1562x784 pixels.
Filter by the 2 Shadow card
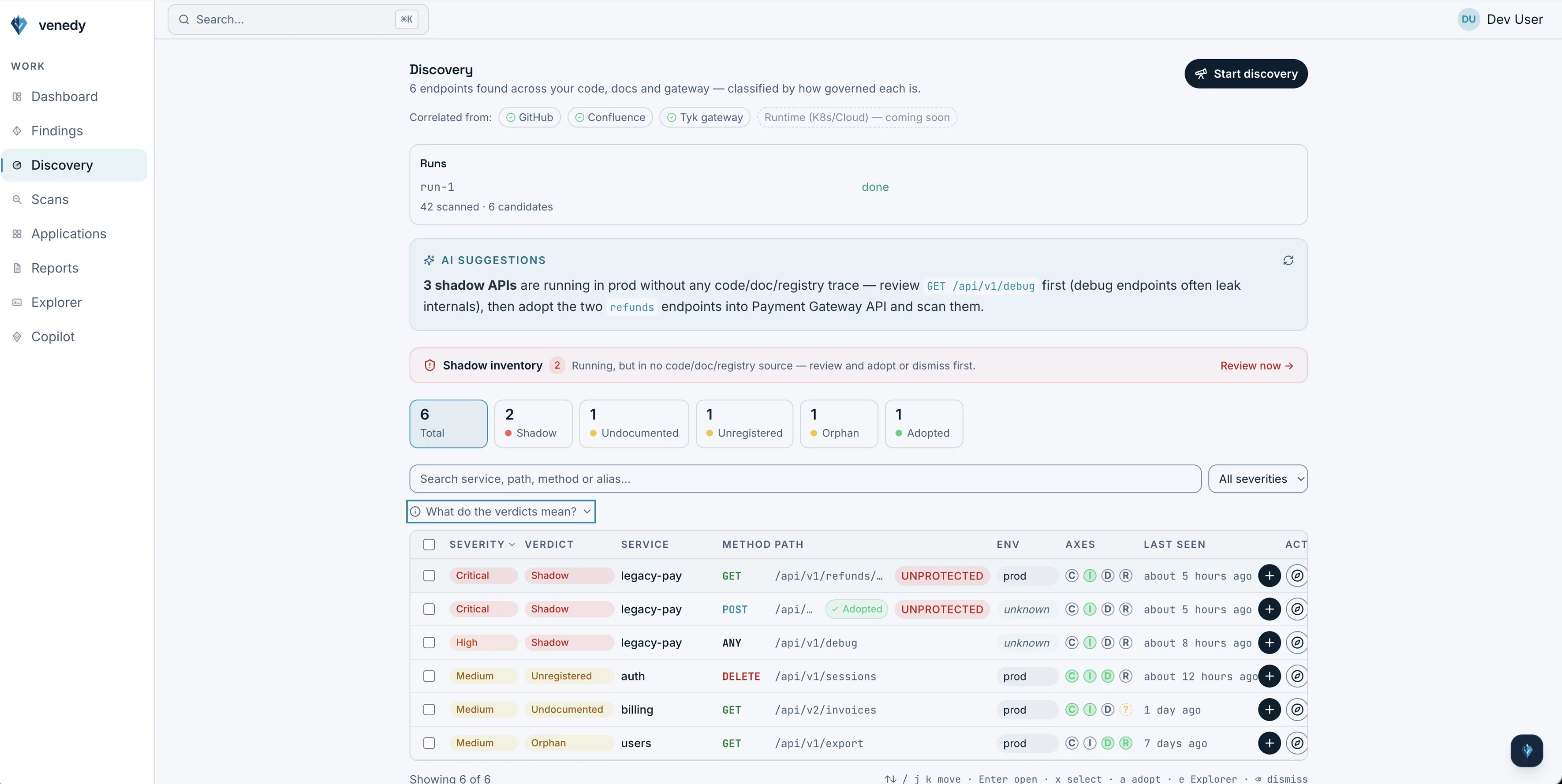[x=533, y=424]
